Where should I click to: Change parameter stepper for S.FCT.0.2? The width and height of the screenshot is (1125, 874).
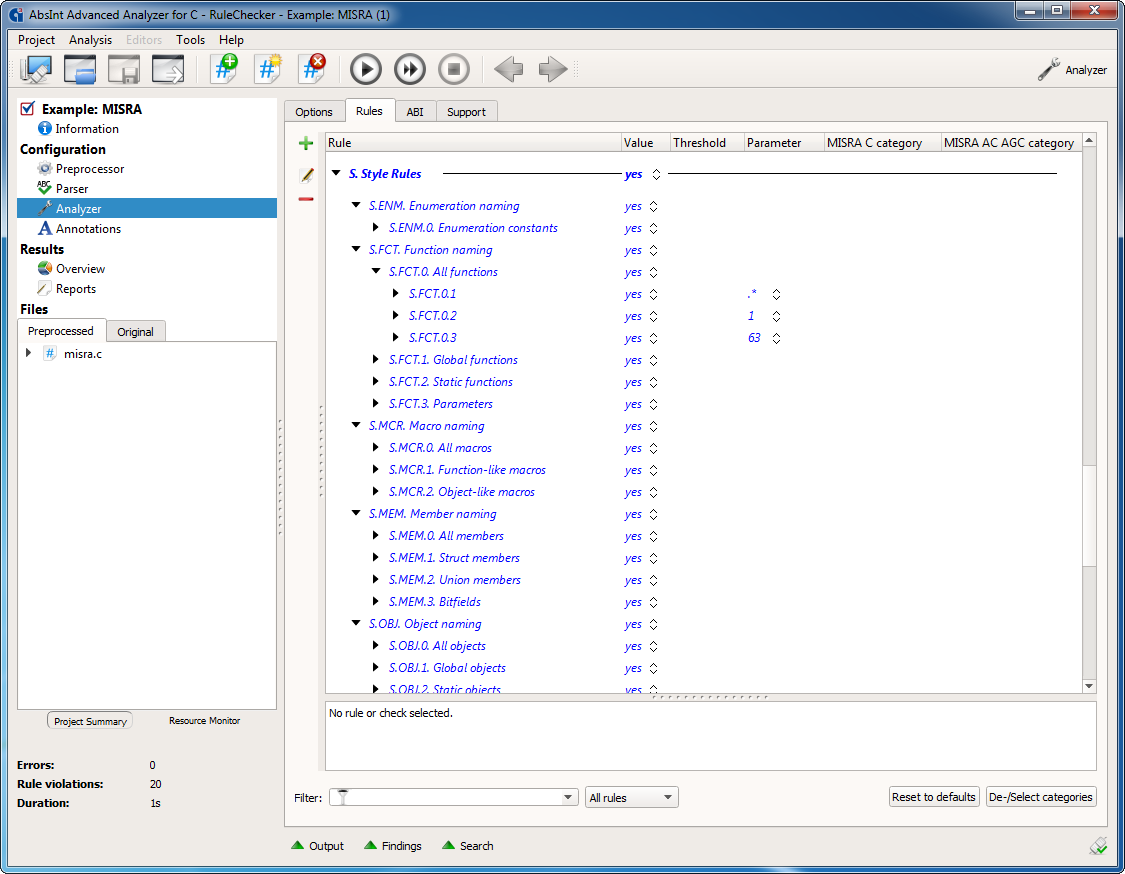776,316
